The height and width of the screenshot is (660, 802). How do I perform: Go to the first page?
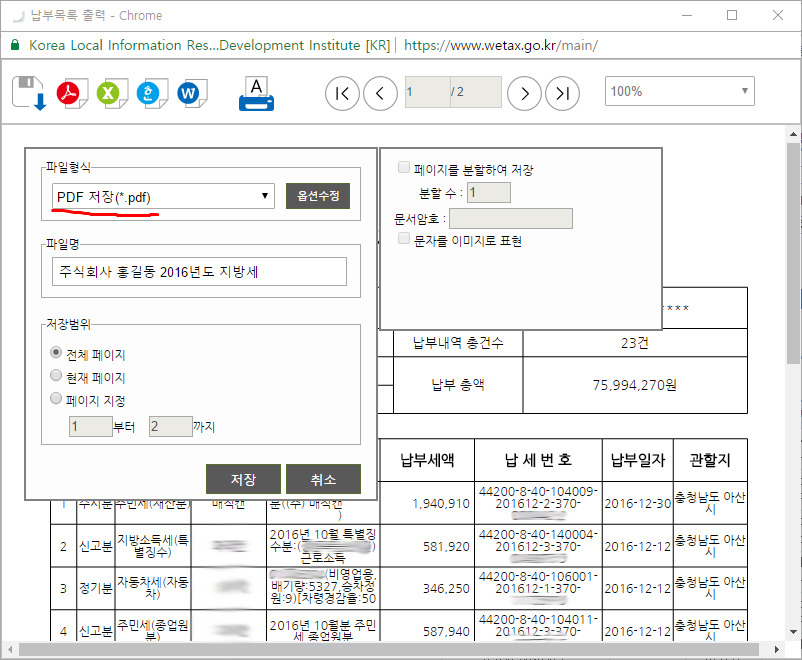point(342,93)
